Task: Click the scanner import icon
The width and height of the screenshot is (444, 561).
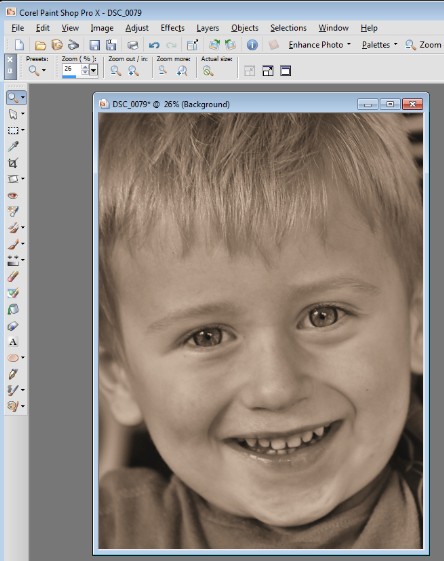Action: 73,45
